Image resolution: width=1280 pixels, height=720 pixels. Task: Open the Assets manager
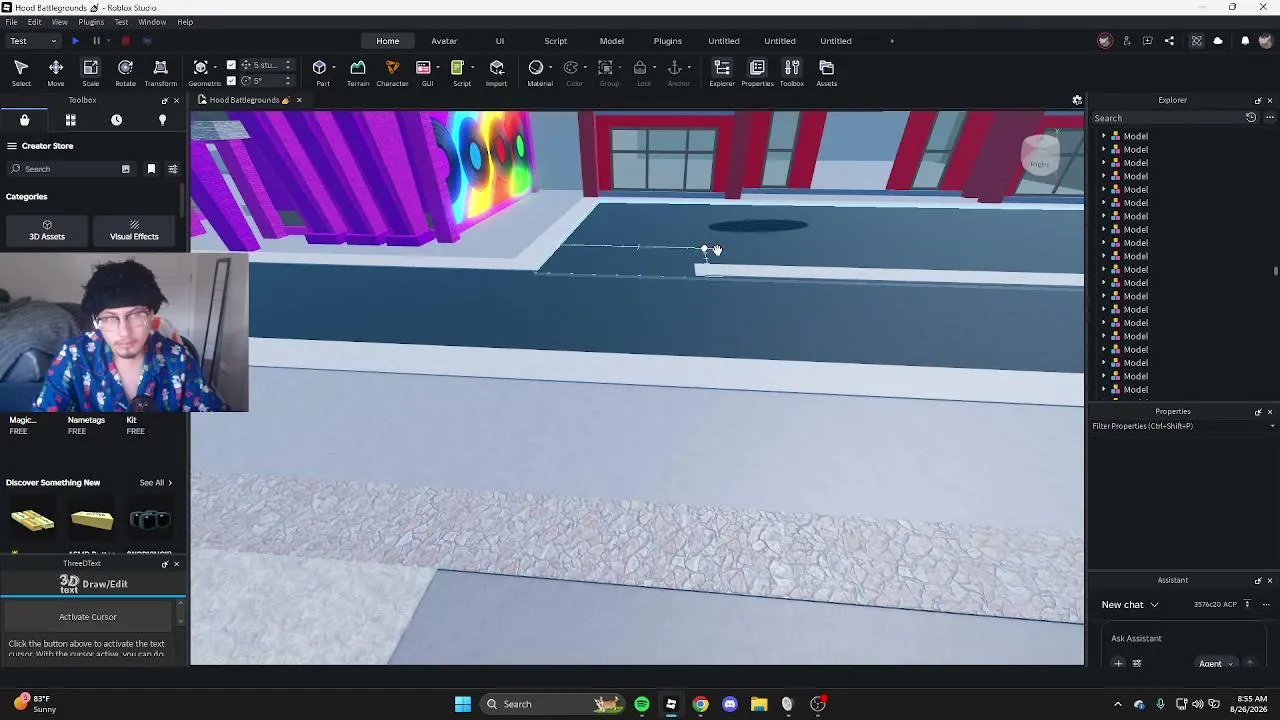(x=826, y=72)
